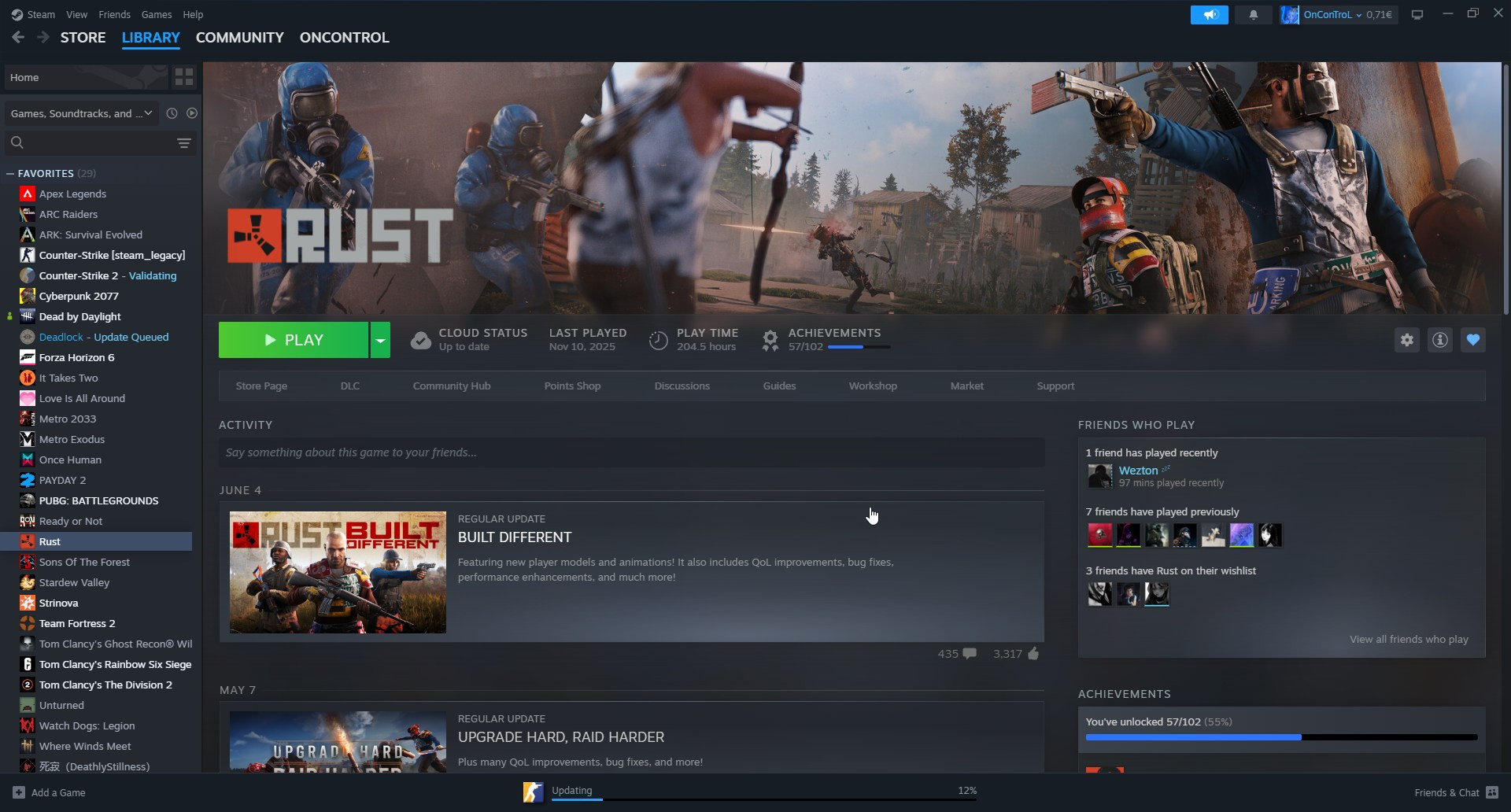This screenshot has width=1511, height=812.
Task: Open Rust Guides link
Action: (x=779, y=386)
